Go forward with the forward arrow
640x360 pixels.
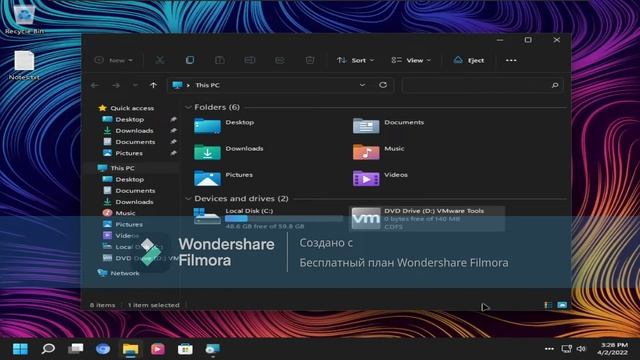click(x=116, y=85)
